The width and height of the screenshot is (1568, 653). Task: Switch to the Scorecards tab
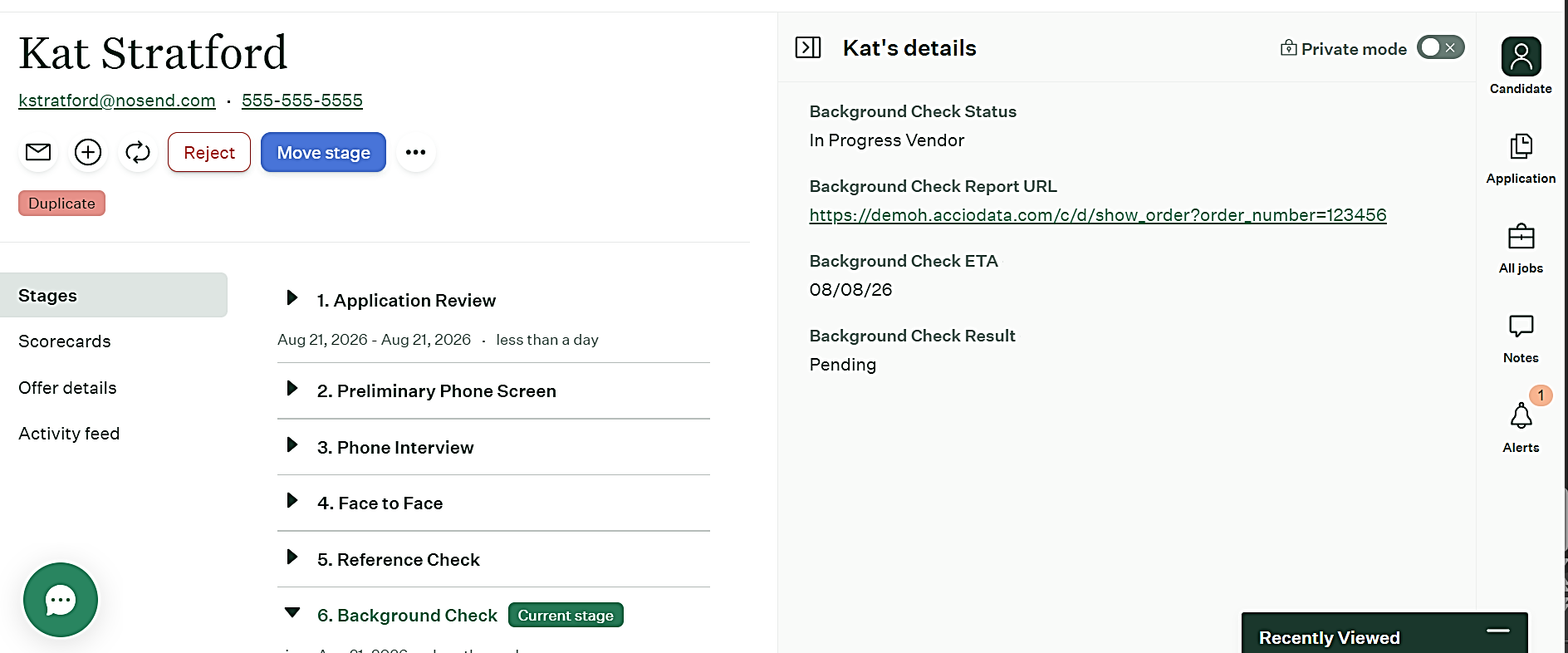pyautogui.click(x=65, y=341)
